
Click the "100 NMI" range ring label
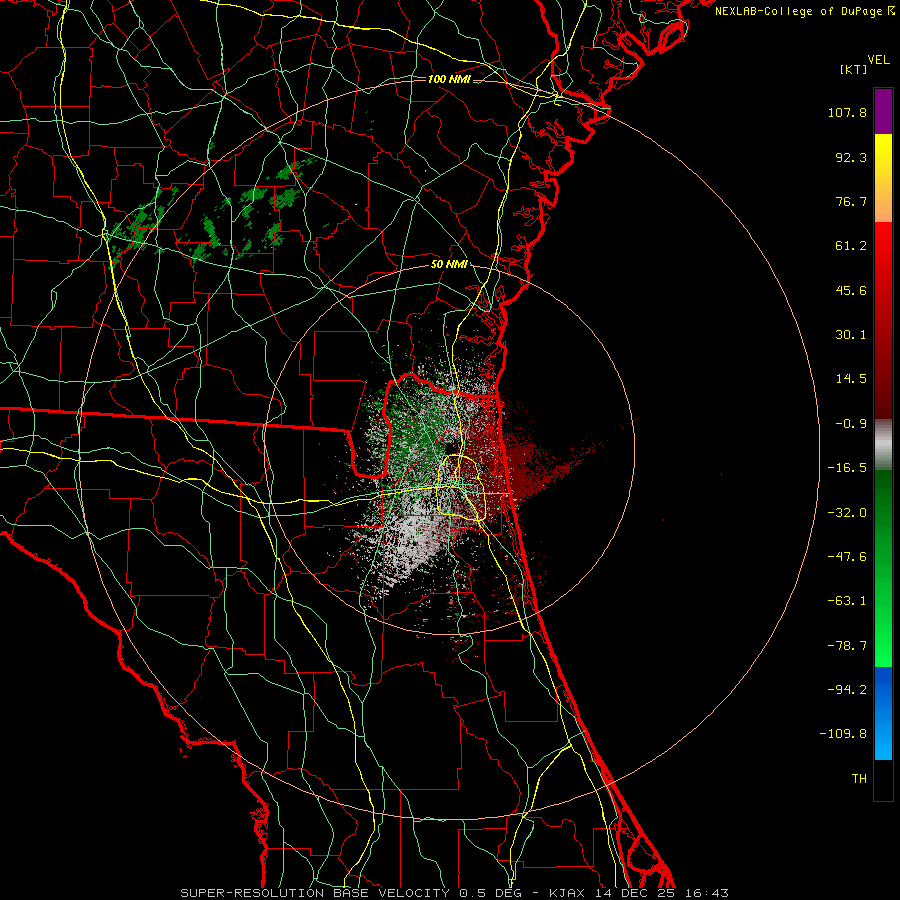pos(449,79)
